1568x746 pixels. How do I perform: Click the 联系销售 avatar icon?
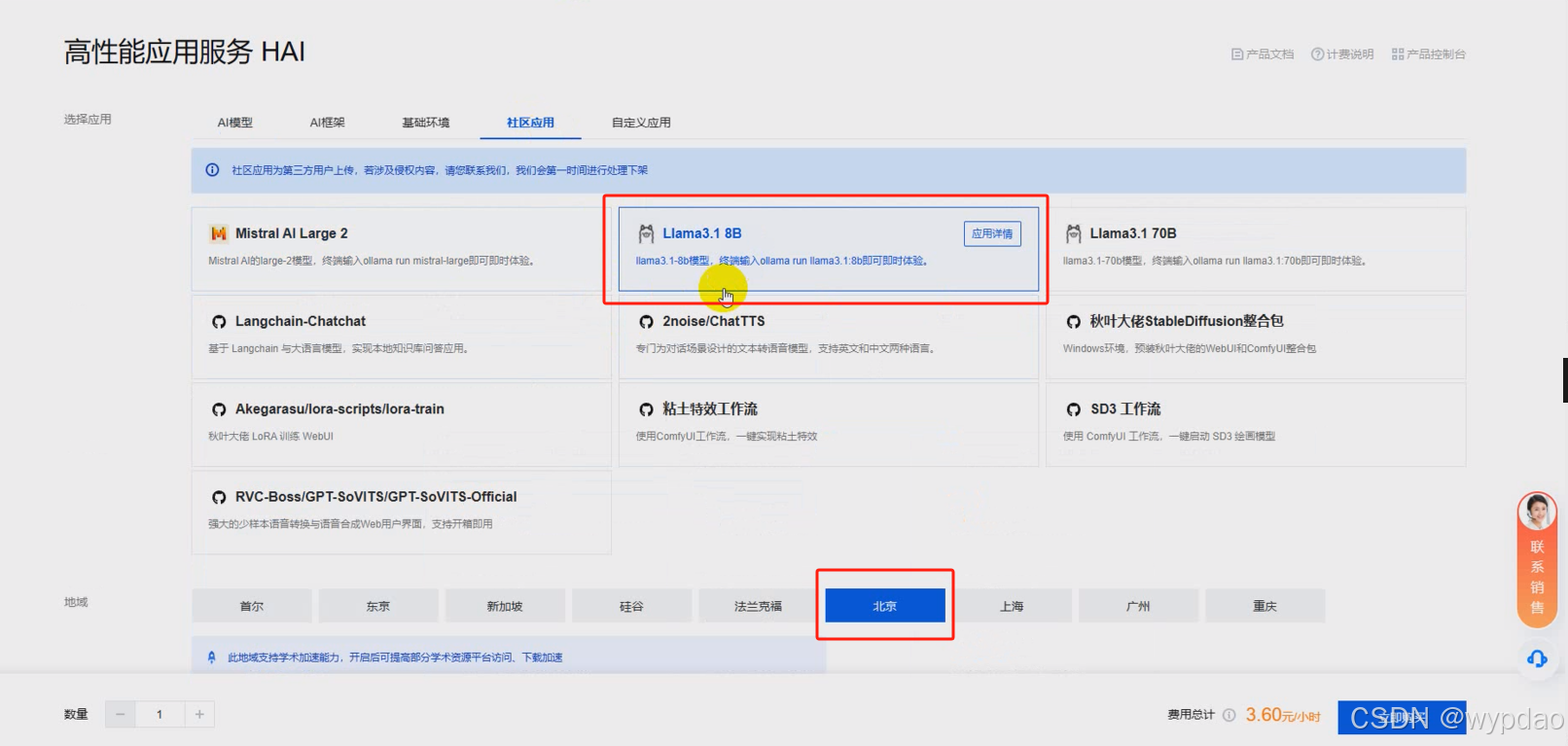click(x=1537, y=511)
